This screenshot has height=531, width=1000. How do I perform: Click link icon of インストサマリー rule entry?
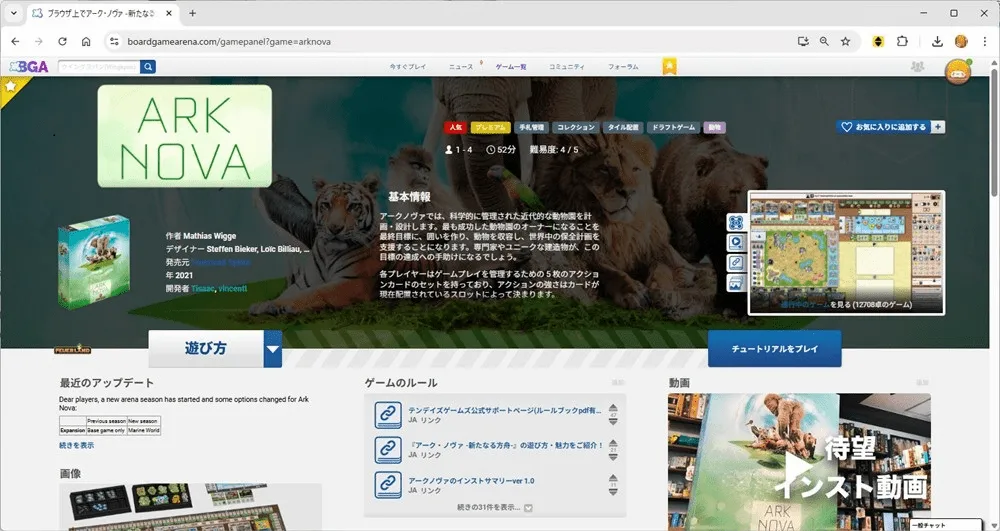[x=388, y=485]
